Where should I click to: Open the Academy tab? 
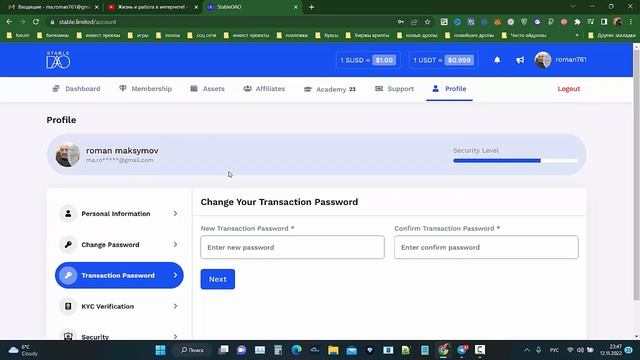click(330, 89)
